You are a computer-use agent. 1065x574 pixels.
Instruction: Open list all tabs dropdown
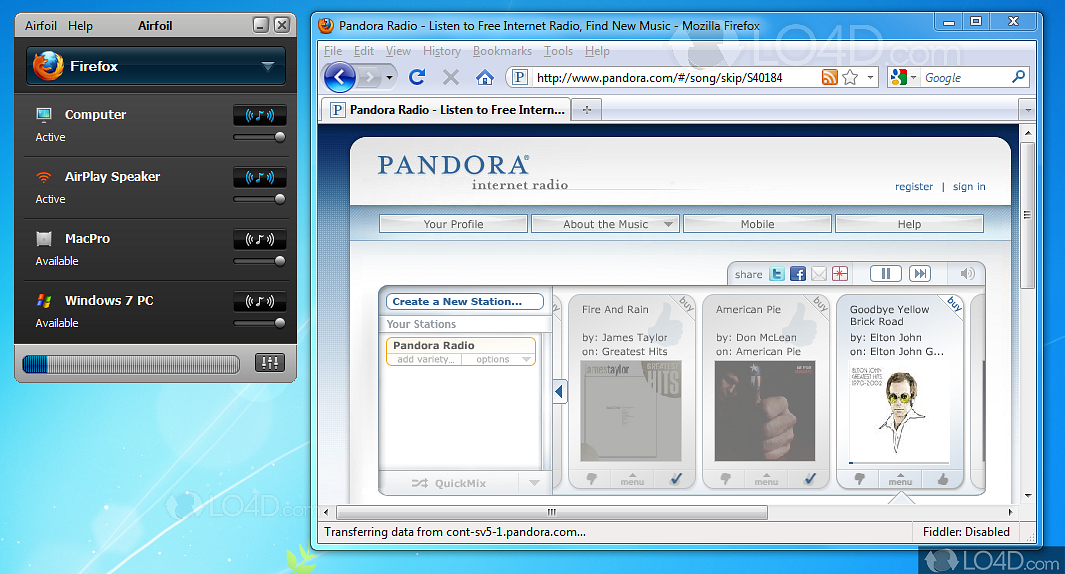point(1028,109)
